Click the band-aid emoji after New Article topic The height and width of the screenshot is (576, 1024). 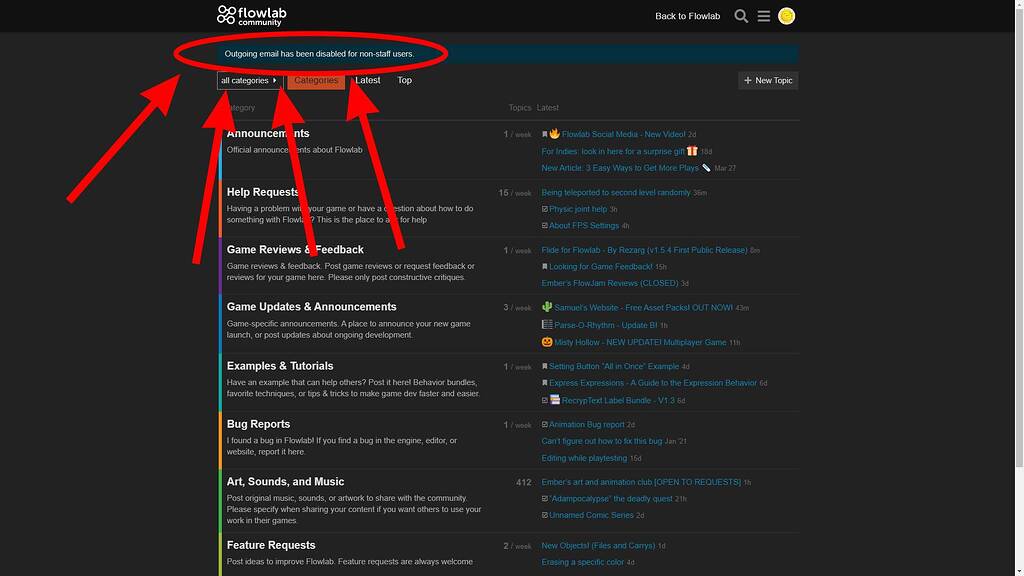click(706, 168)
